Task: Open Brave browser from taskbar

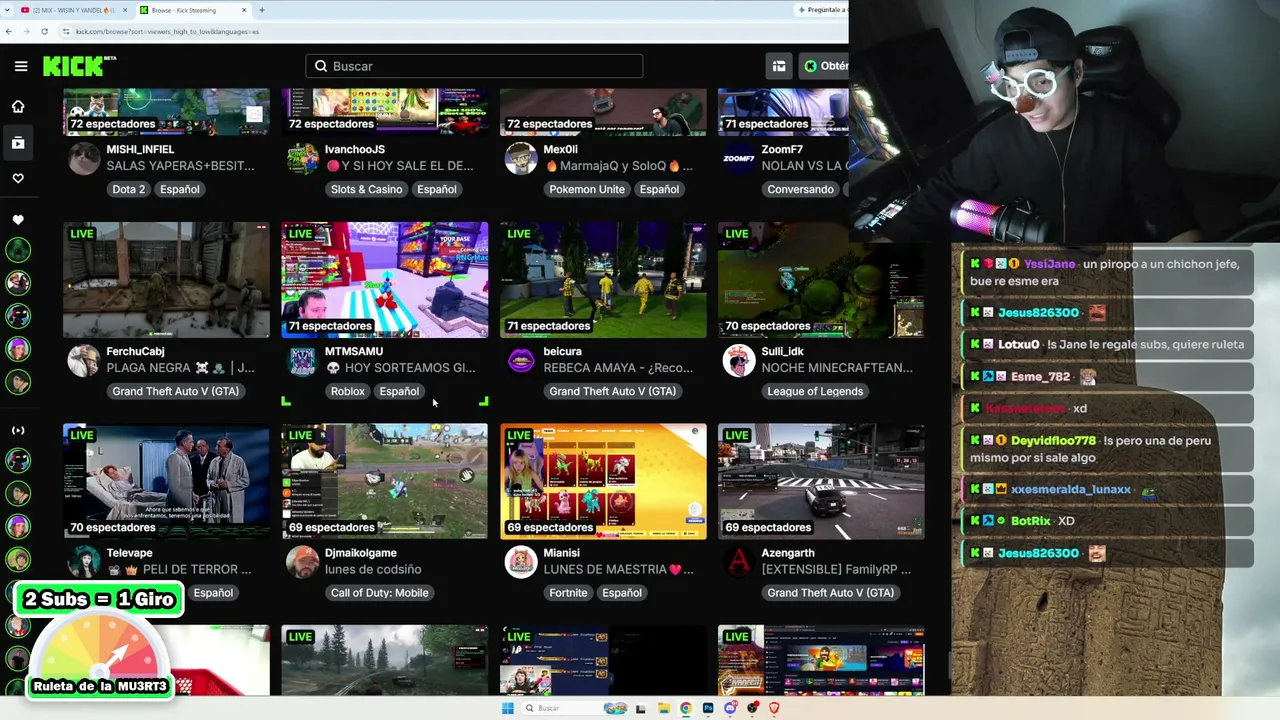Action: point(774,708)
